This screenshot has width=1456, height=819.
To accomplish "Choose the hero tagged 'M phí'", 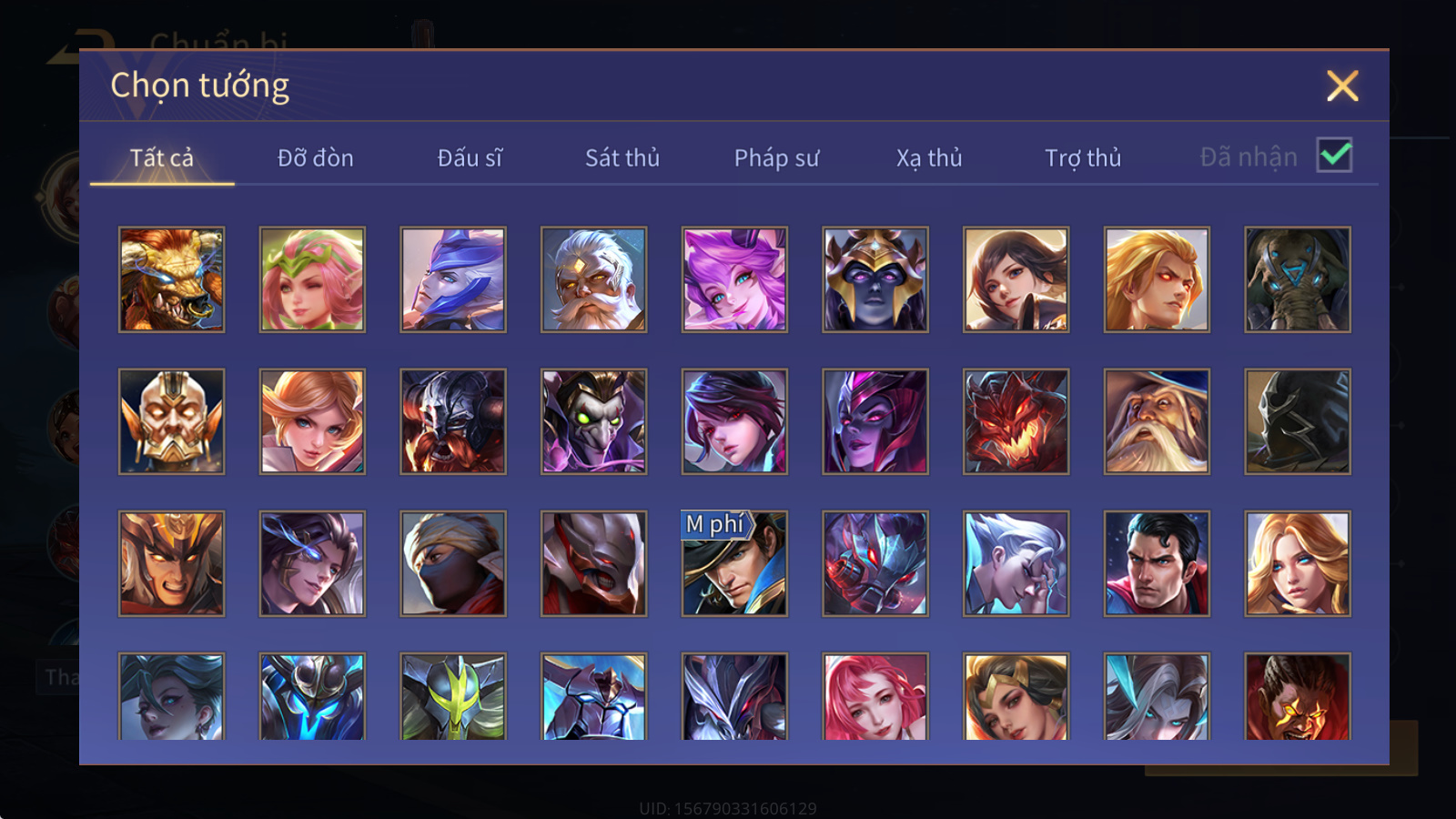I will tap(734, 563).
